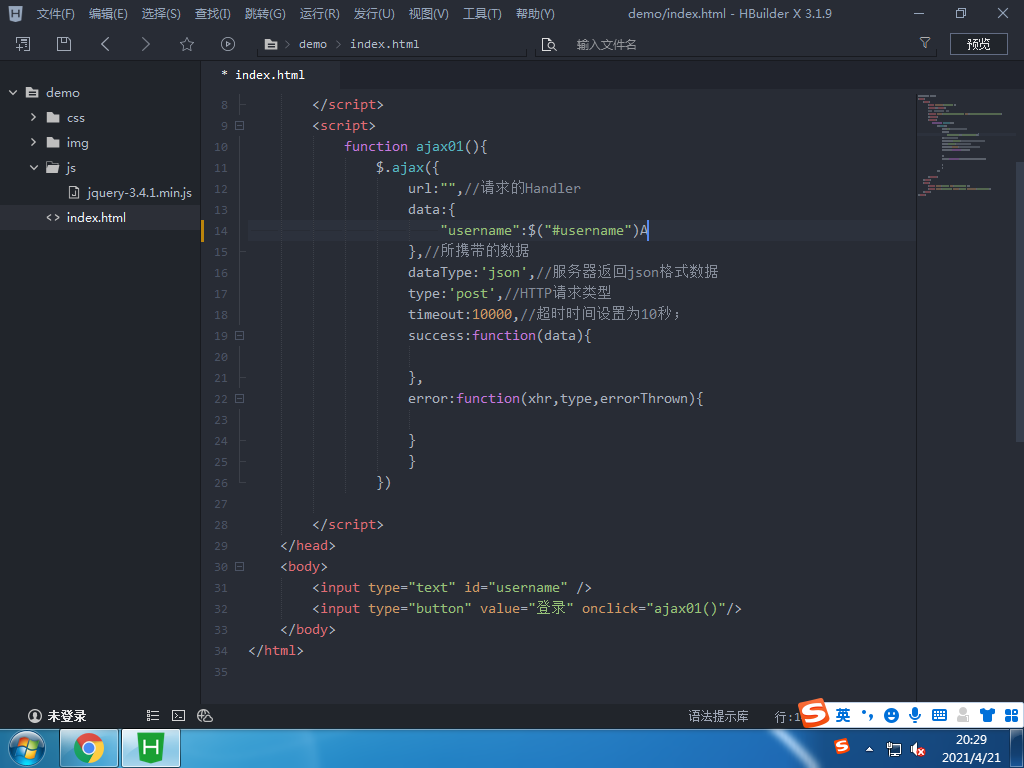Open the Sogou toolbox grid icon

[1011, 716]
